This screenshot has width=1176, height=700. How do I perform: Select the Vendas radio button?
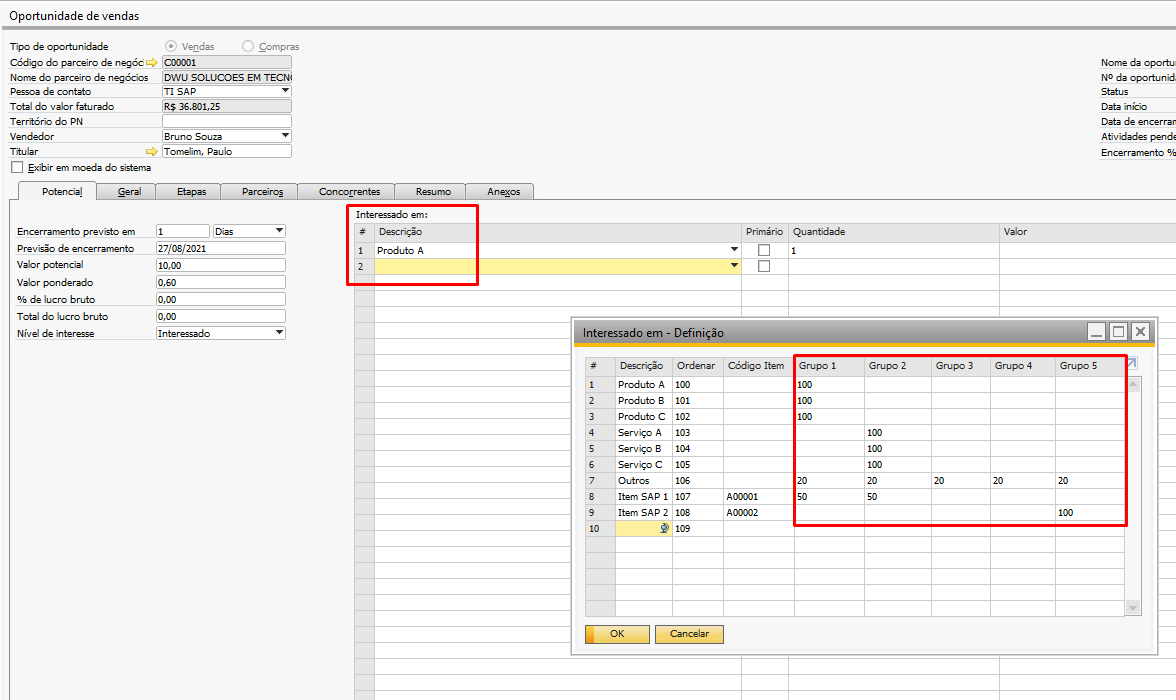pos(171,47)
